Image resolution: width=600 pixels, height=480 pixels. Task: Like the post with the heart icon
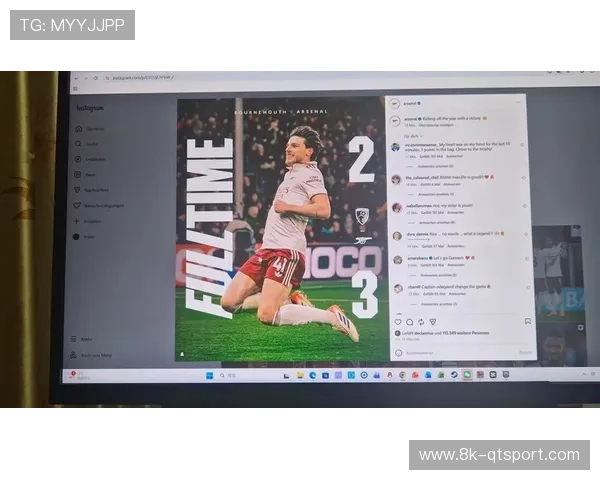397,322
